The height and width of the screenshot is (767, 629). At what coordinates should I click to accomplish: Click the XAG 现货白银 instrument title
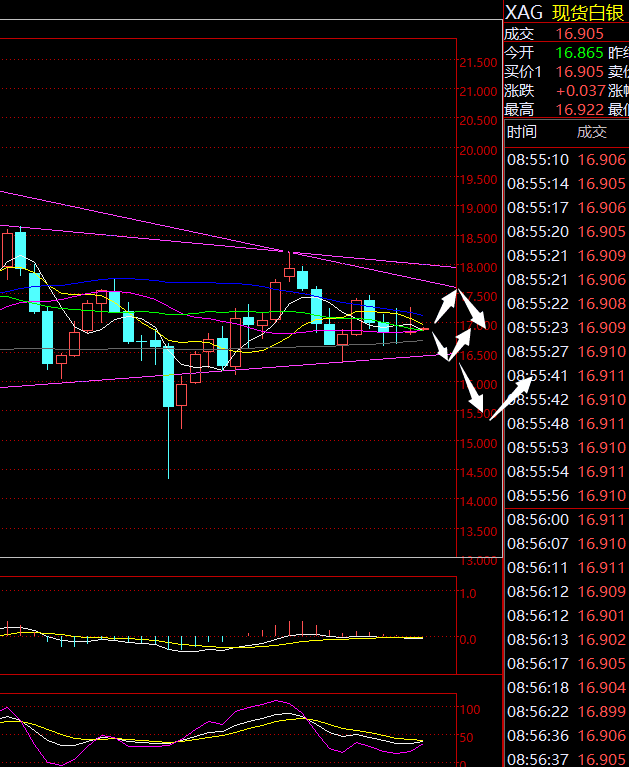(565, 13)
